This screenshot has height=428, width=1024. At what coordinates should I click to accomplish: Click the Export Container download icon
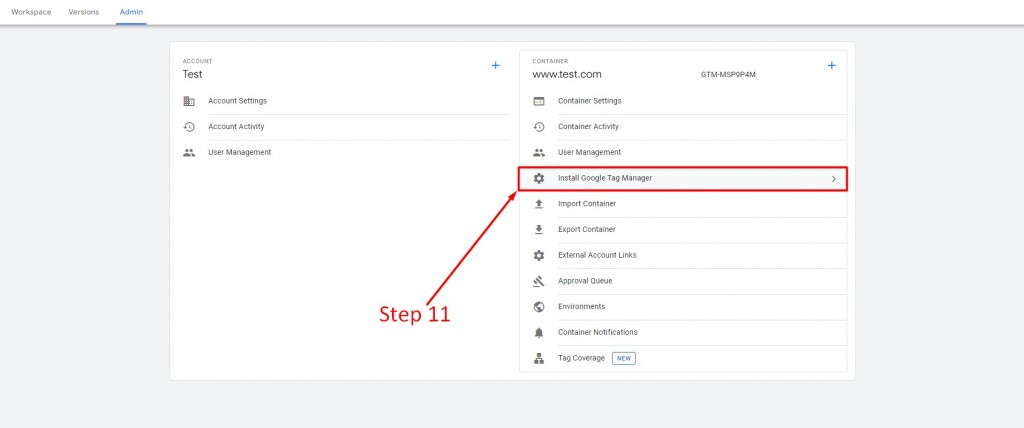(539, 229)
